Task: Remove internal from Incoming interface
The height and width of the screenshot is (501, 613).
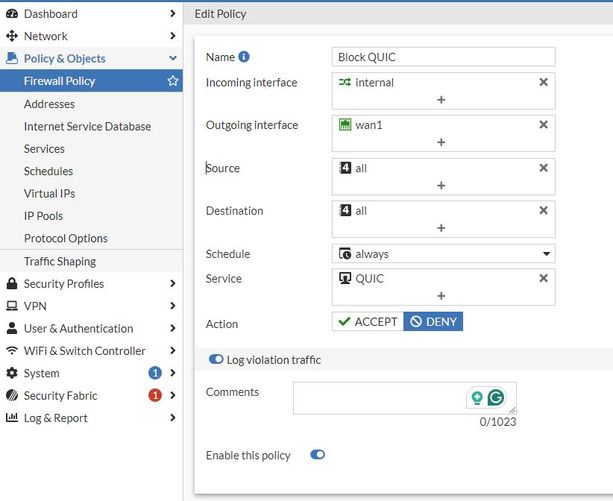Action: pos(544,82)
